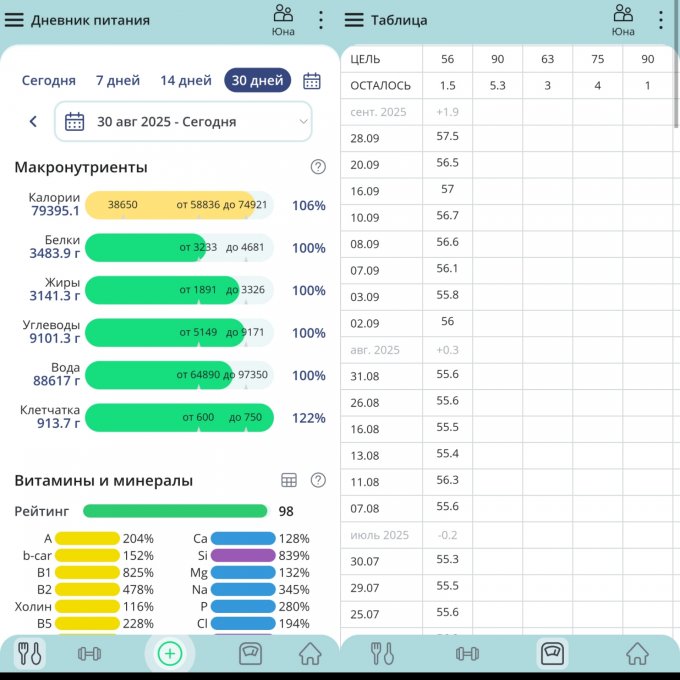Open calendar picker icon beside 30 дней
This screenshot has width=680, height=680.
tap(312, 81)
